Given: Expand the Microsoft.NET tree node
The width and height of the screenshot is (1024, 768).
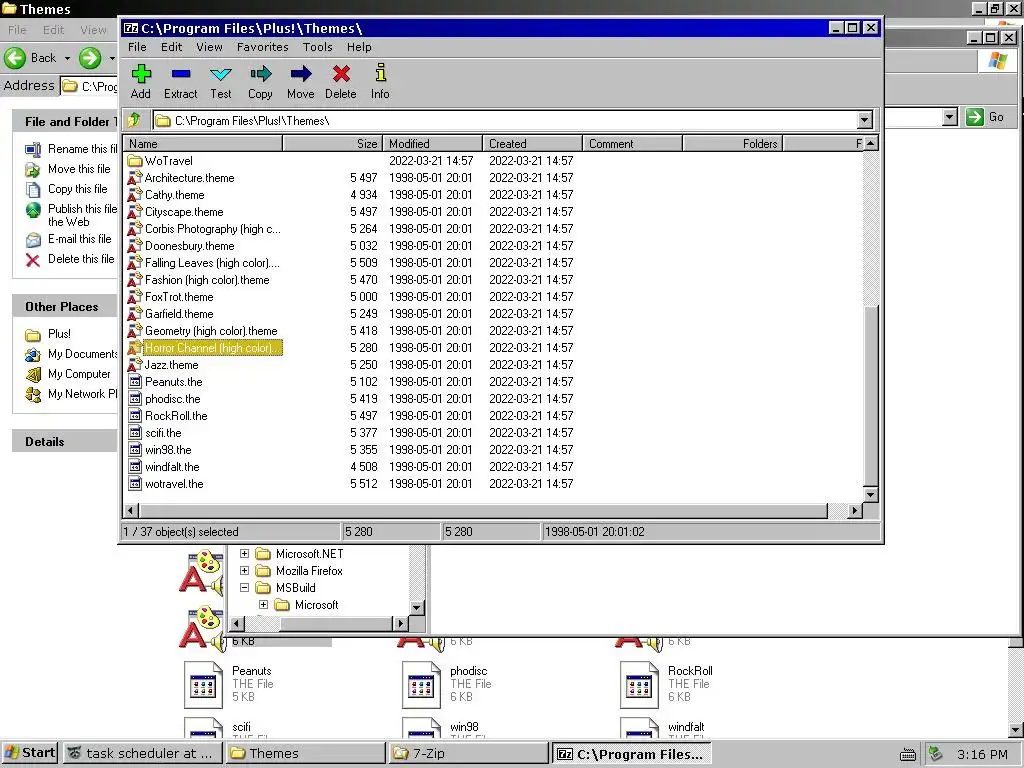Looking at the screenshot, I should [x=244, y=553].
